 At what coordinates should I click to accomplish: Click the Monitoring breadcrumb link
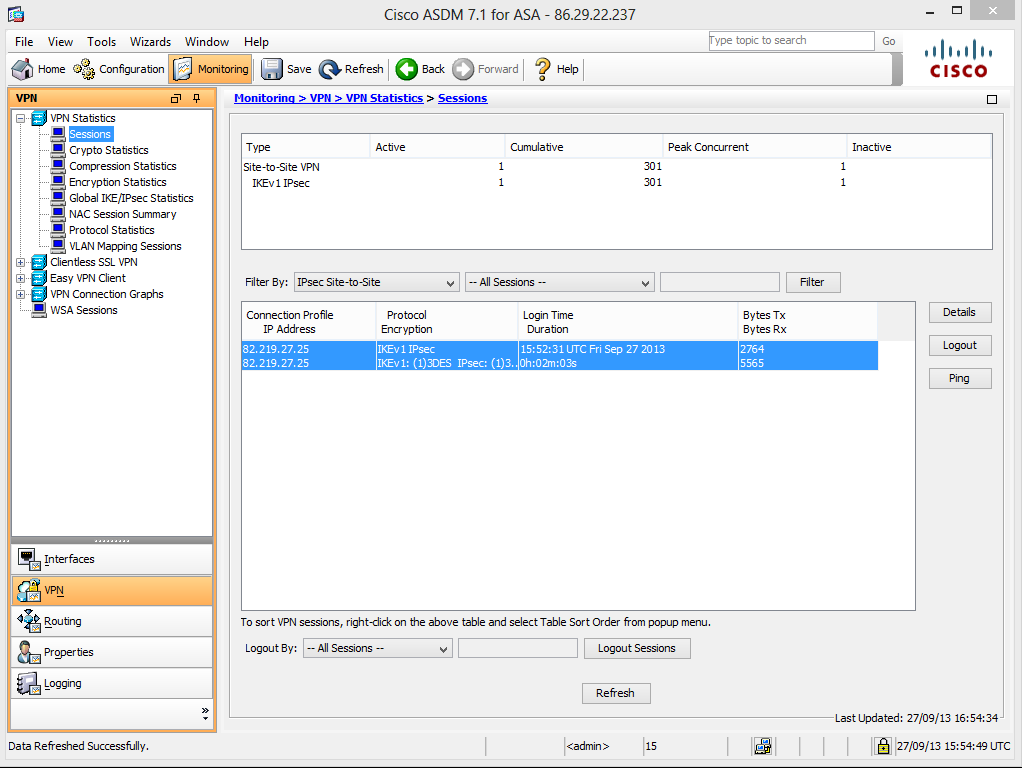click(264, 98)
